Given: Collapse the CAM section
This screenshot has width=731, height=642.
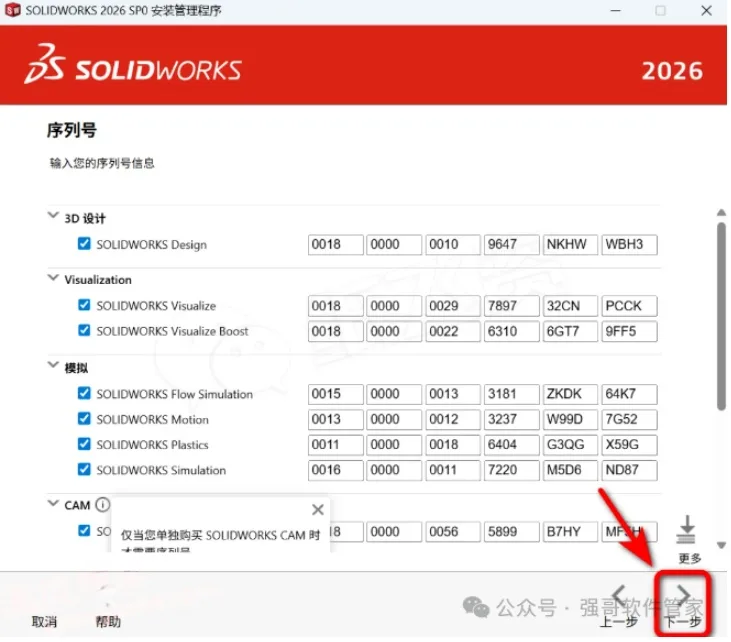Looking at the screenshot, I should click(53, 503).
